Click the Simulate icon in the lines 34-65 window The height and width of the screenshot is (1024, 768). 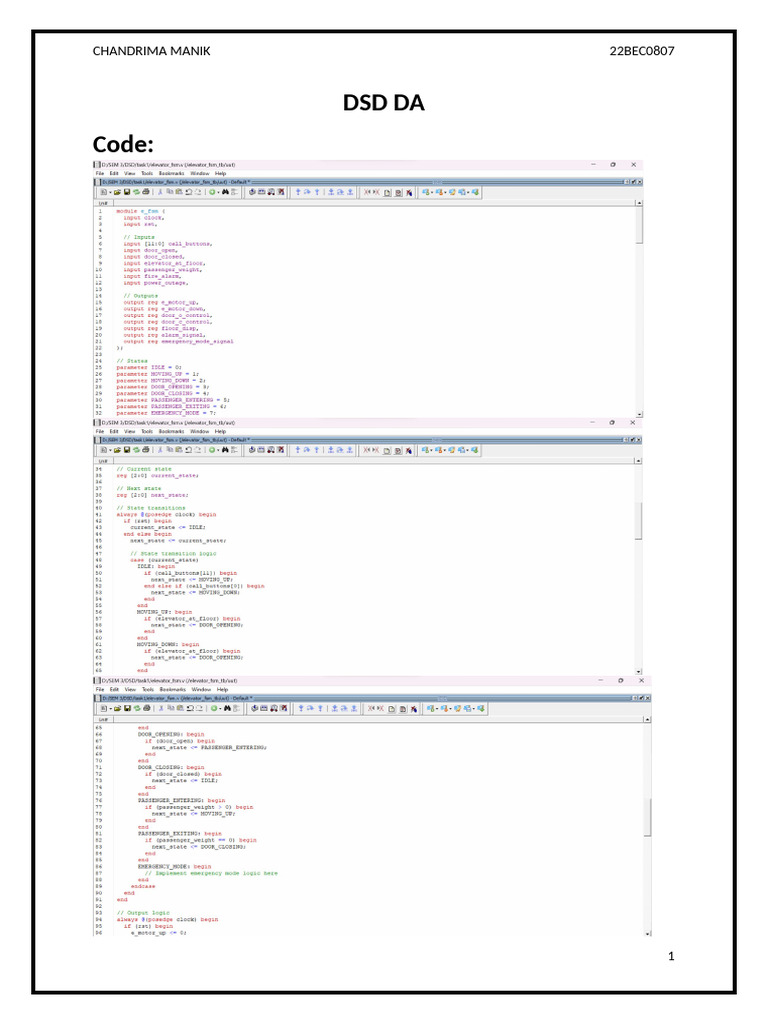[x=271, y=451]
